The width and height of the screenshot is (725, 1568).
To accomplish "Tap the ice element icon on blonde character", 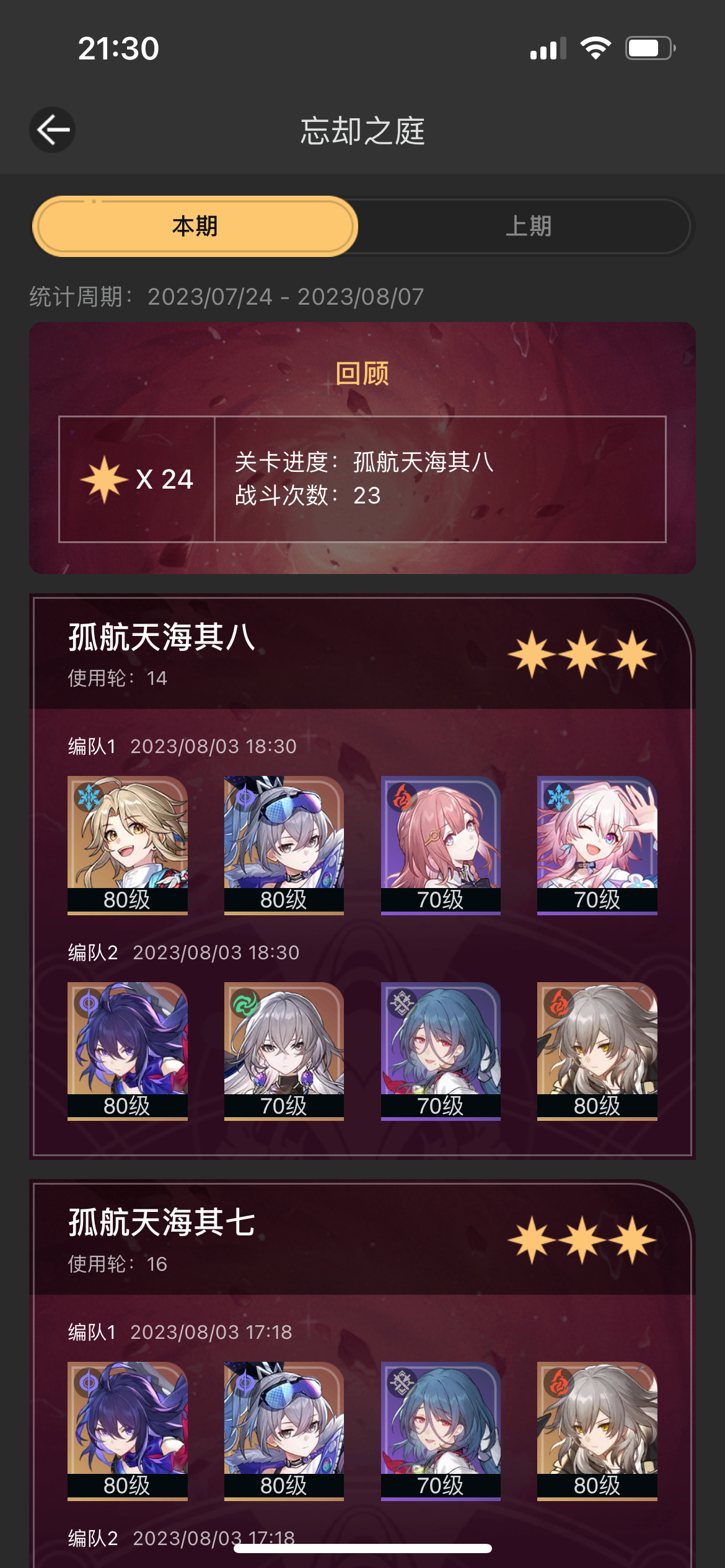I will pyautogui.click(x=89, y=796).
